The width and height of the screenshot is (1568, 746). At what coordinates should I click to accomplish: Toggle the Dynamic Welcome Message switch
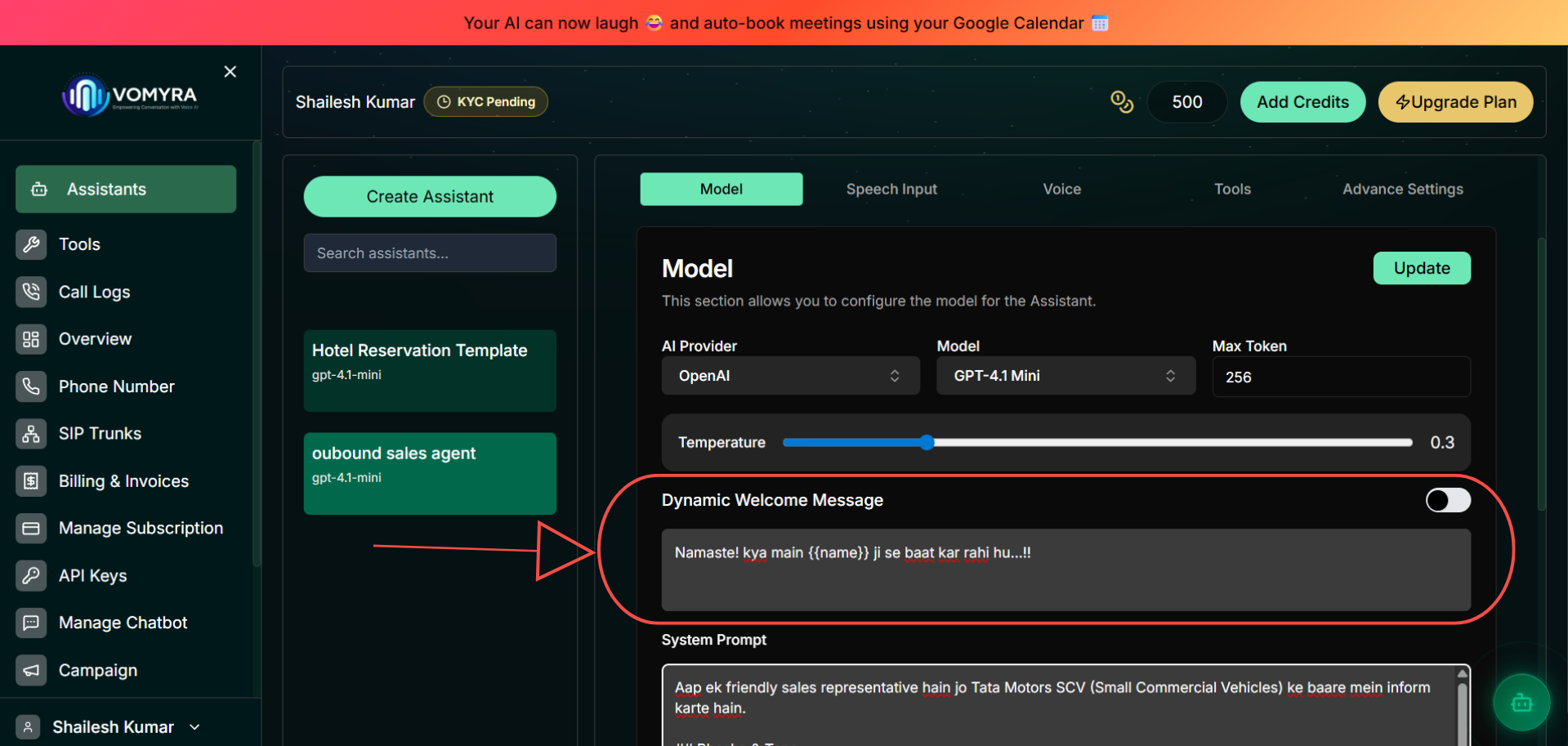[x=1448, y=500]
